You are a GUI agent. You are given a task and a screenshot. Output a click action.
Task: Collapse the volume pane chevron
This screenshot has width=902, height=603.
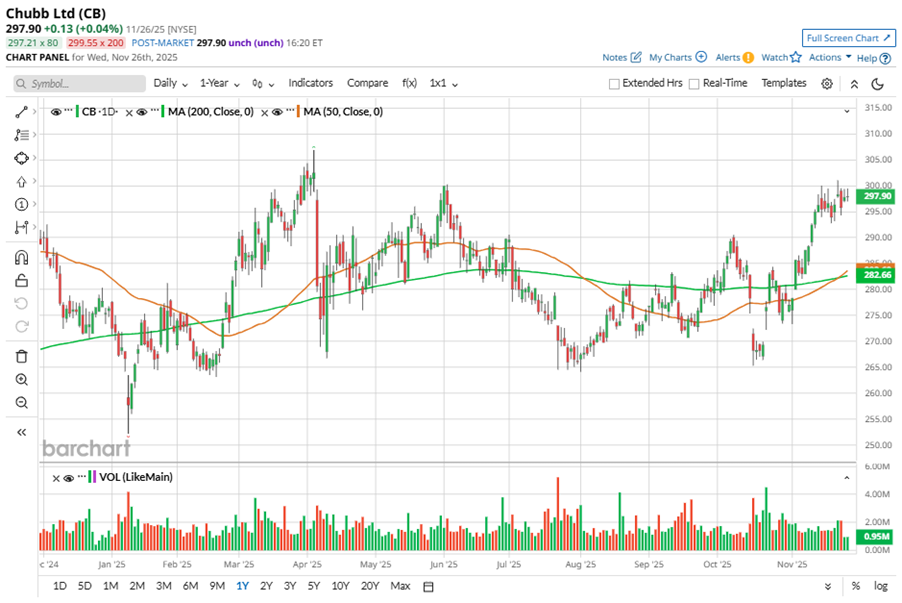(846, 478)
